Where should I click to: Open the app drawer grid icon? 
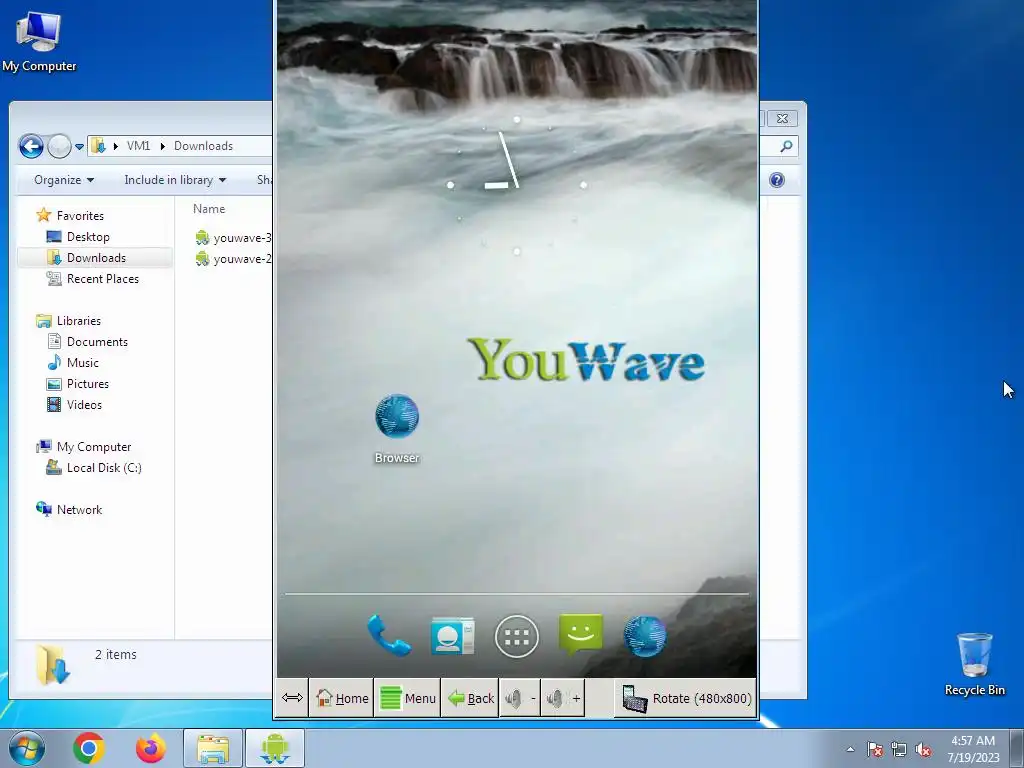tap(517, 637)
